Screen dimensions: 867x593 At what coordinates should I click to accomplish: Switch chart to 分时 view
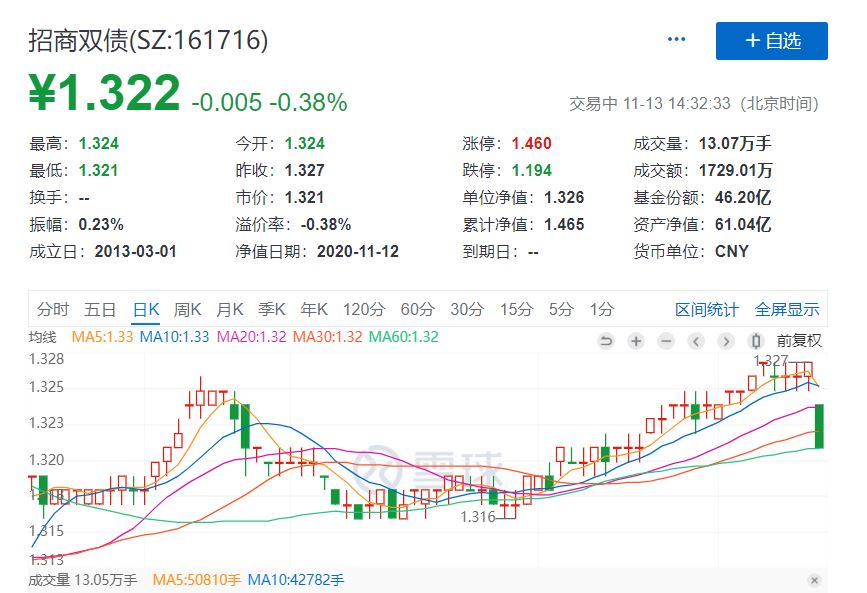pos(53,309)
